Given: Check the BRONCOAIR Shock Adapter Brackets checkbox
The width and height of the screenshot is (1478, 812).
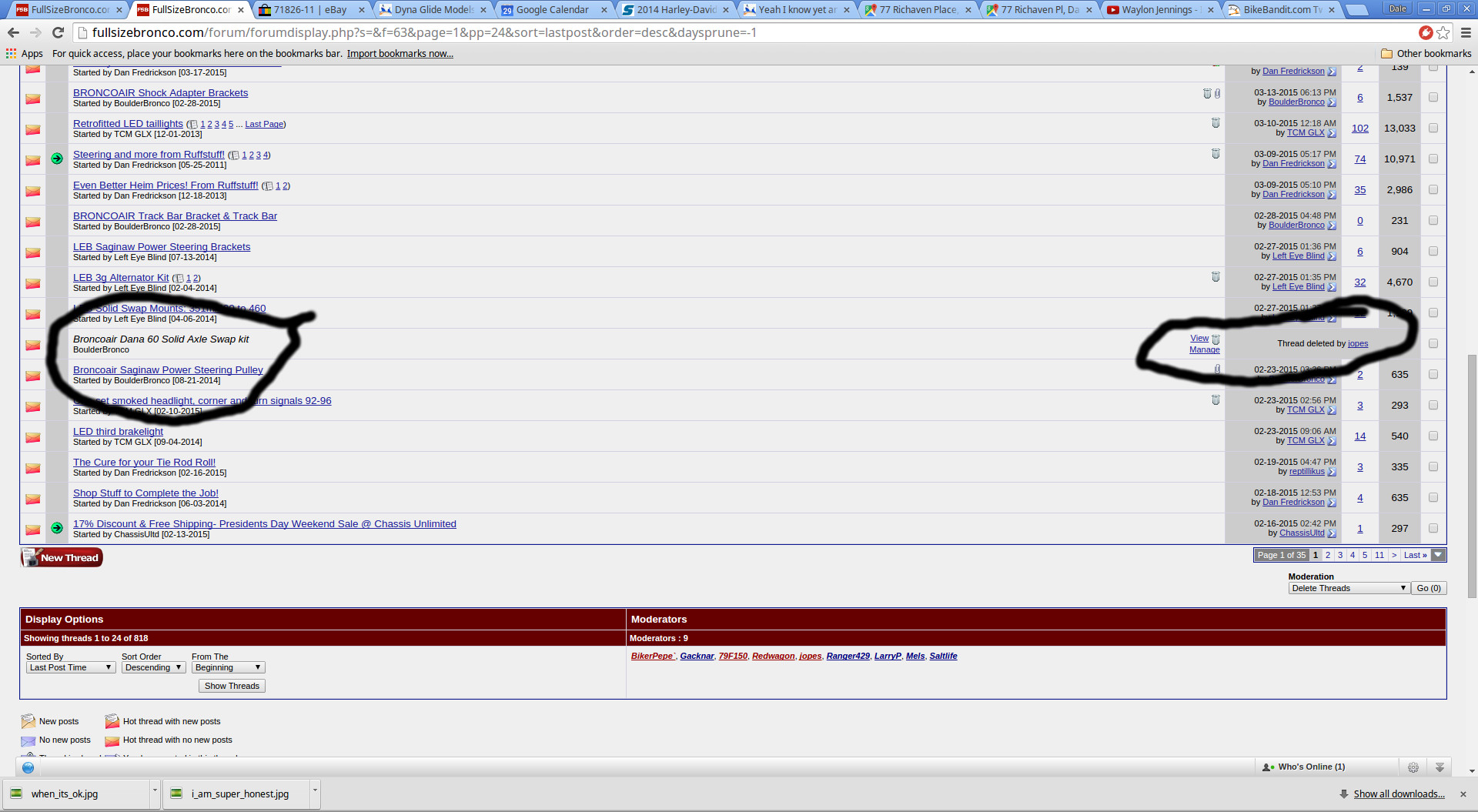Looking at the screenshot, I should click(x=1433, y=97).
